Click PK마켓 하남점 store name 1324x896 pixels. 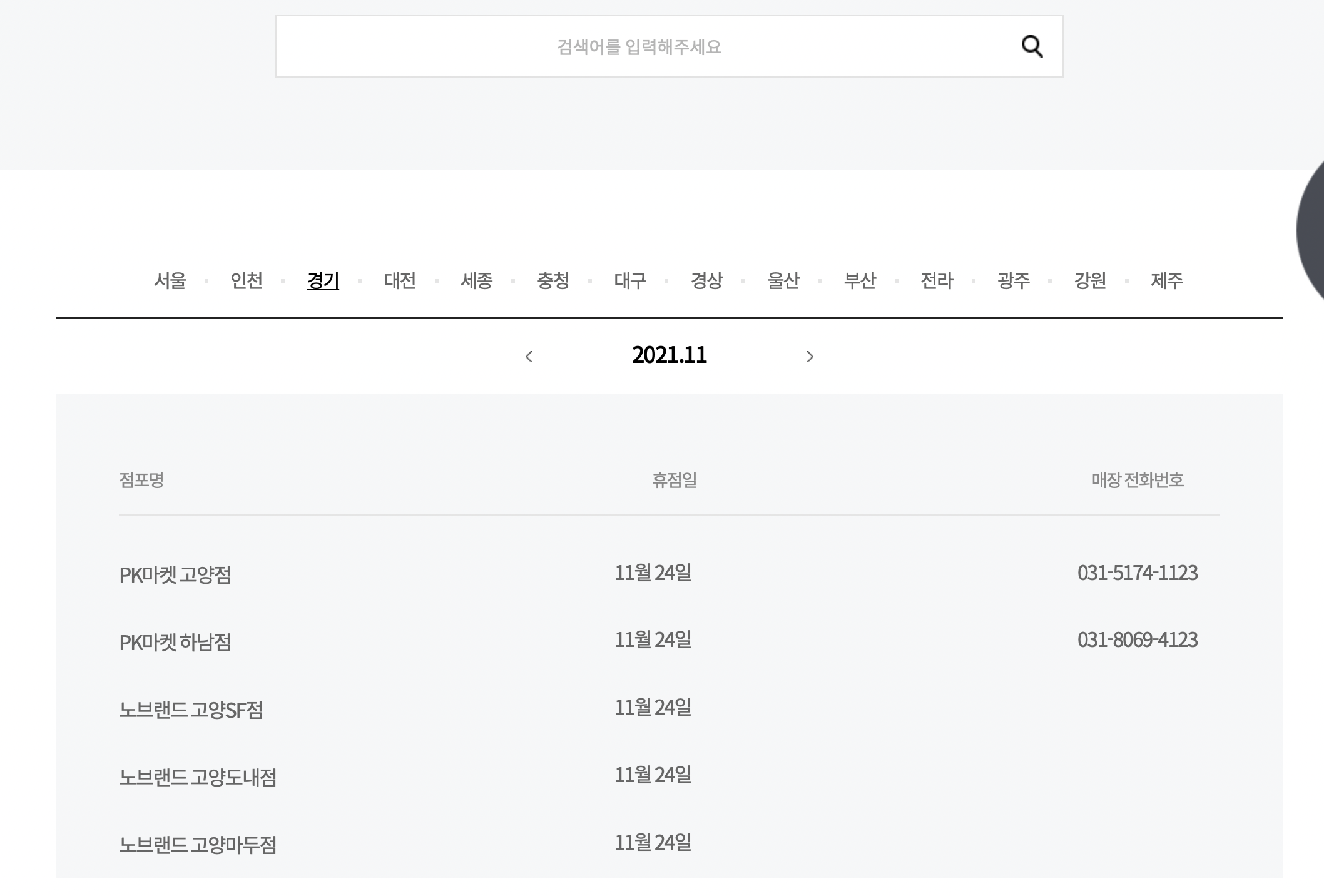[175, 642]
